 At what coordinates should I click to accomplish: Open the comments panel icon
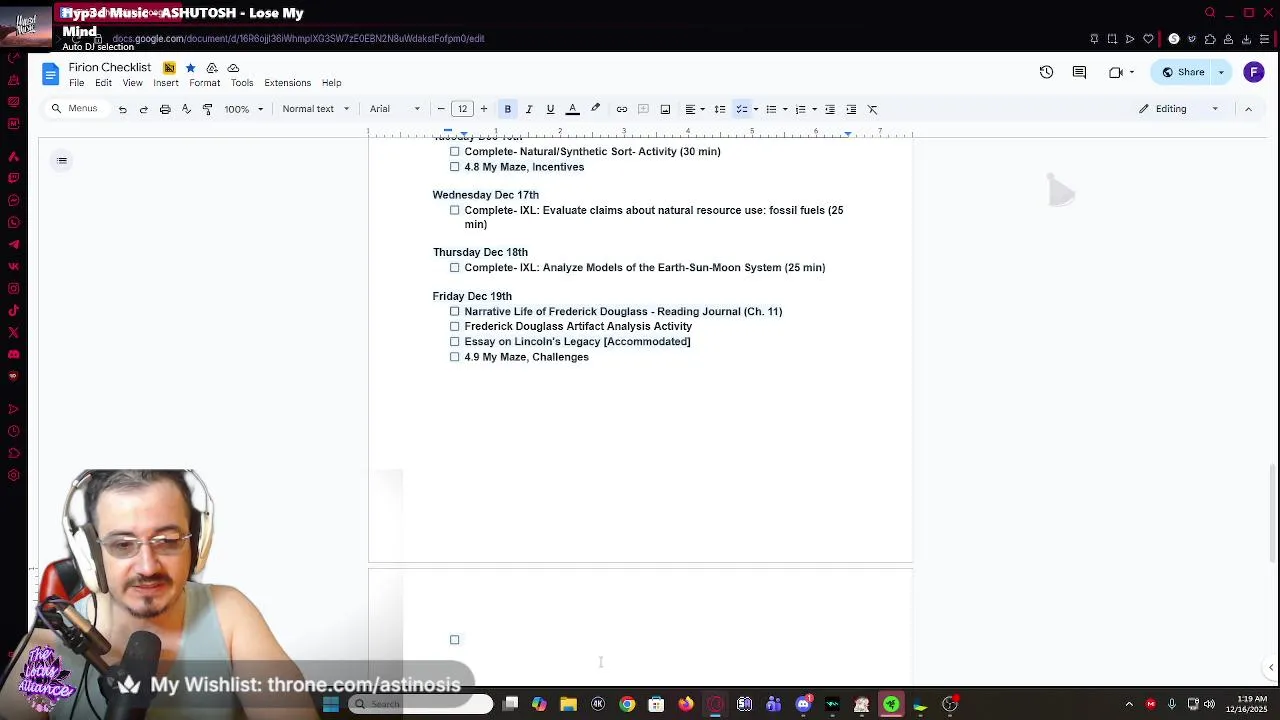1079,72
